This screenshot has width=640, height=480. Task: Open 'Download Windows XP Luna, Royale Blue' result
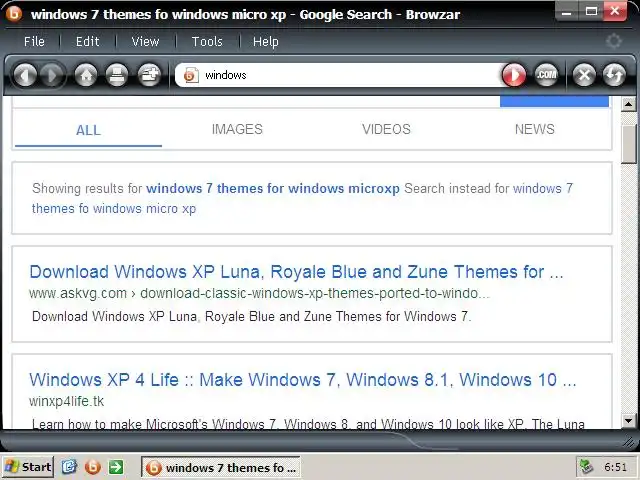(x=296, y=272)
